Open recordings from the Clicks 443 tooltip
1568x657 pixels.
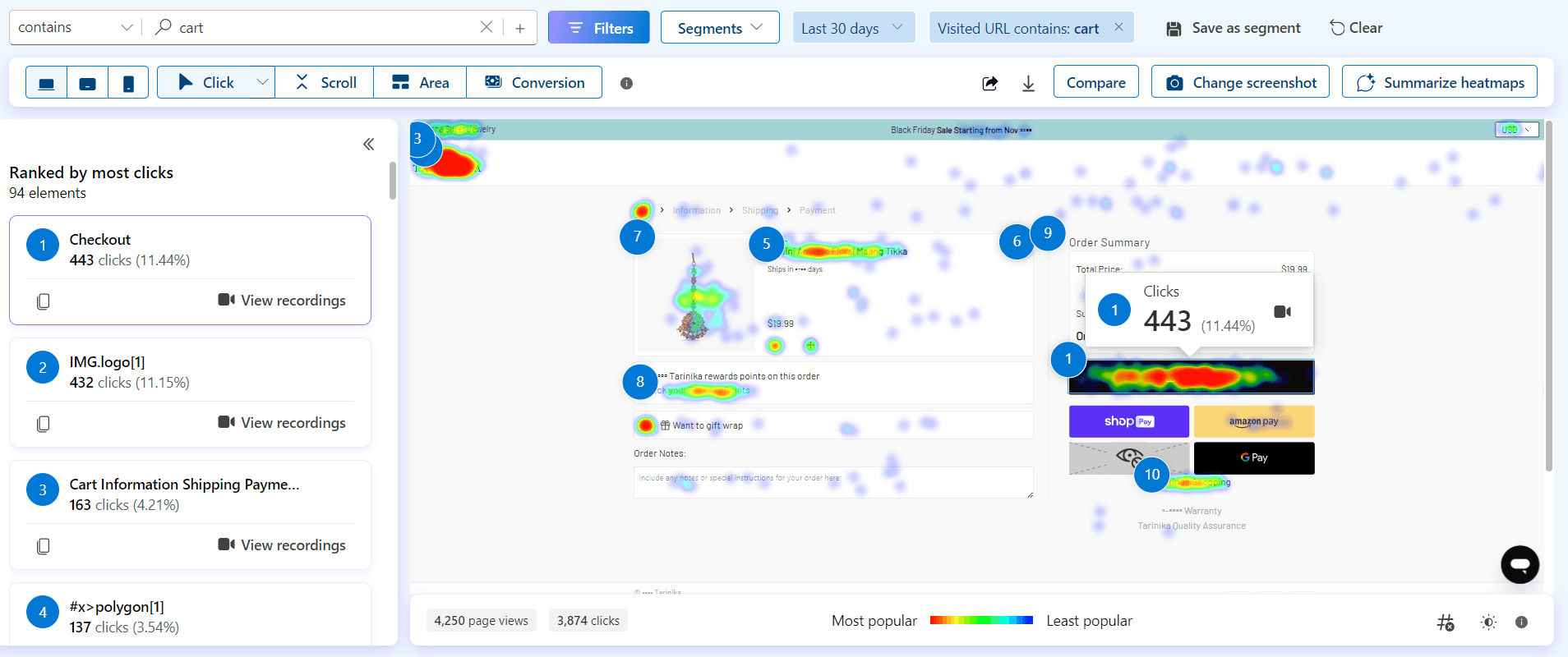click(x=1282, y=311)
